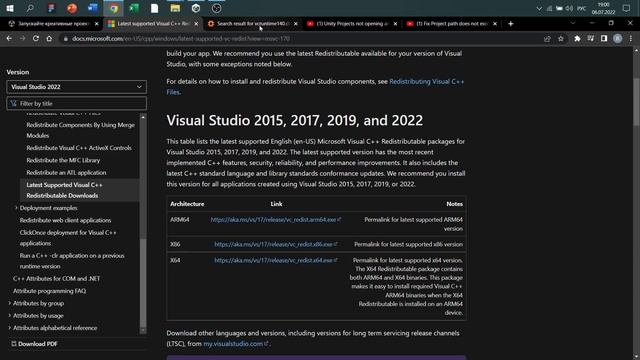640x360 pixels.
Task: Open the Visual Studio 2022 version dropdown
Action: [76, 87]
